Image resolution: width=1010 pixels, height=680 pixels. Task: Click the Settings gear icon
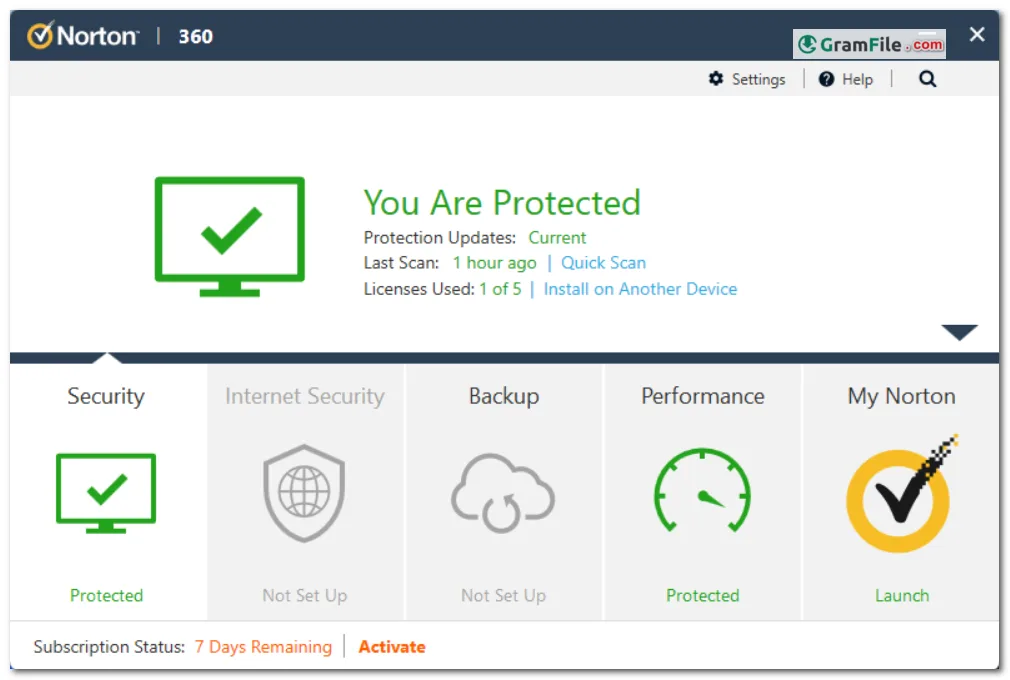tap(716, 79)
